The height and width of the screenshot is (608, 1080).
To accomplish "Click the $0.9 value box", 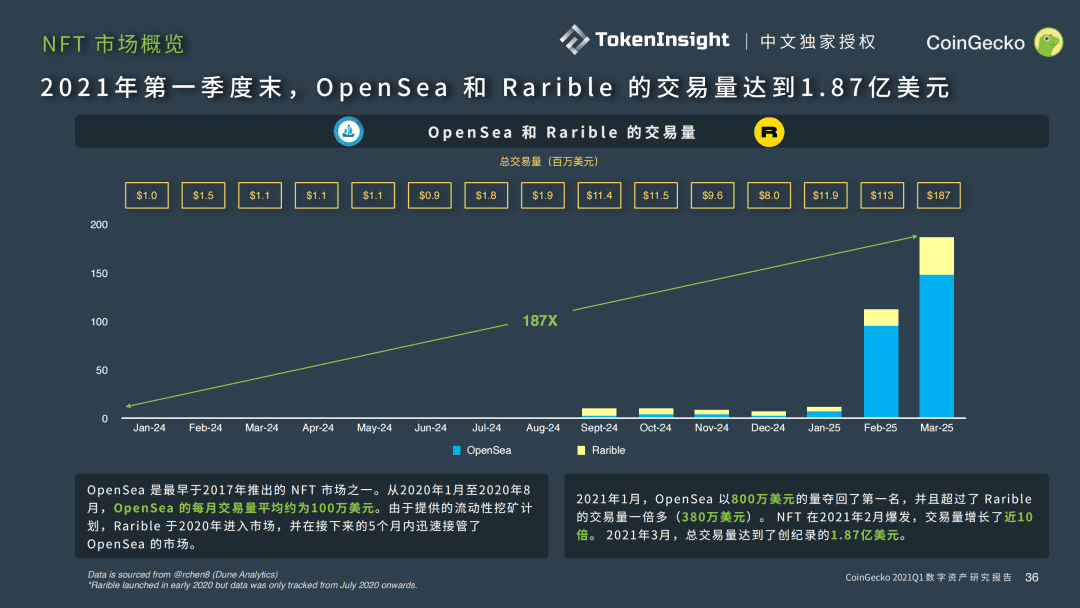I will [x=429, y=196].
